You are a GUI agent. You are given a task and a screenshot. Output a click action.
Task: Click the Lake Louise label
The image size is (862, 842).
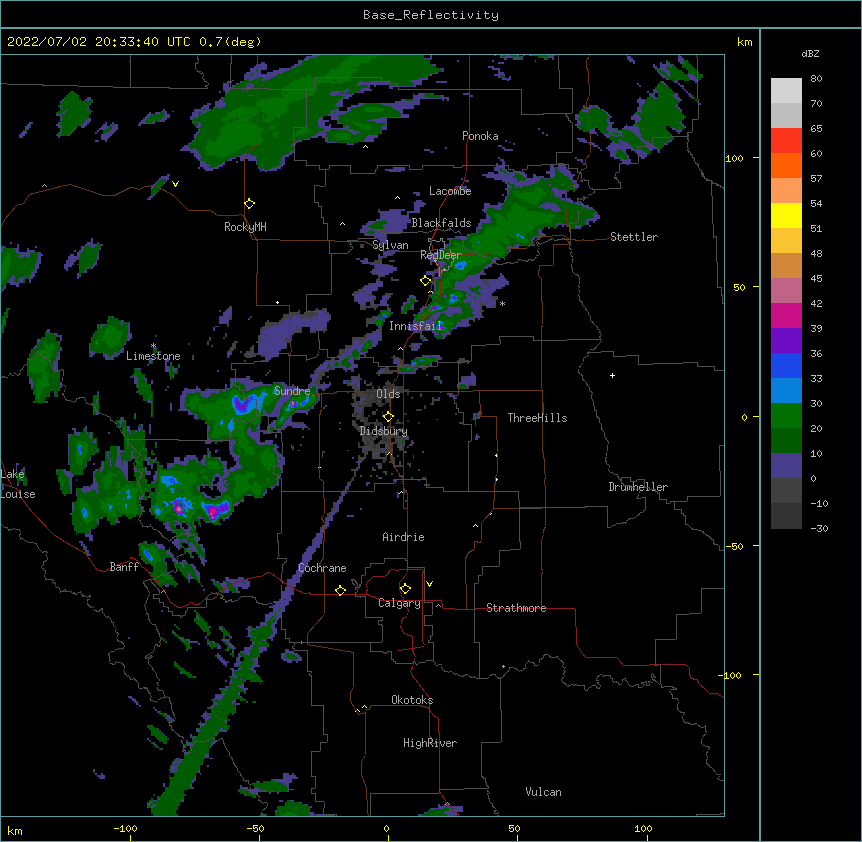coord(18,484)
